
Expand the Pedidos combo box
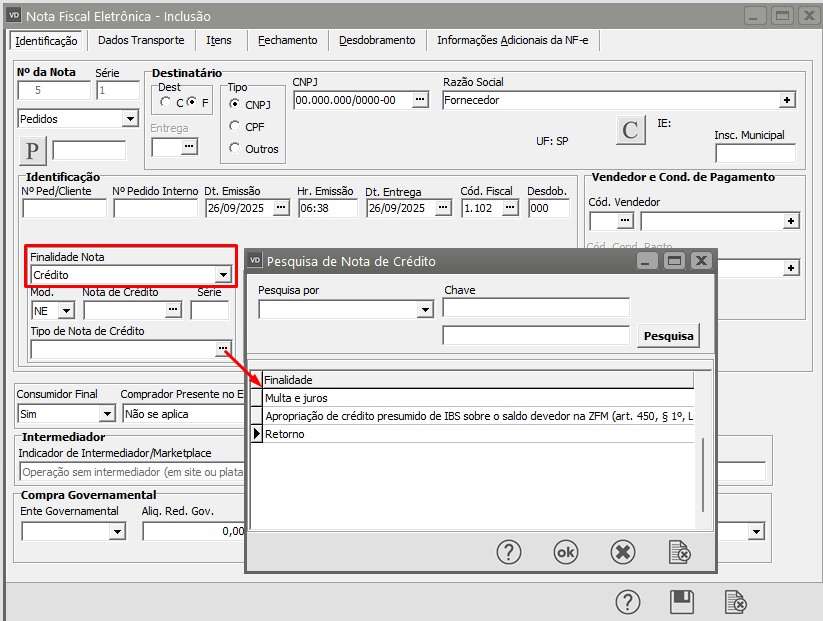point(129,119)
